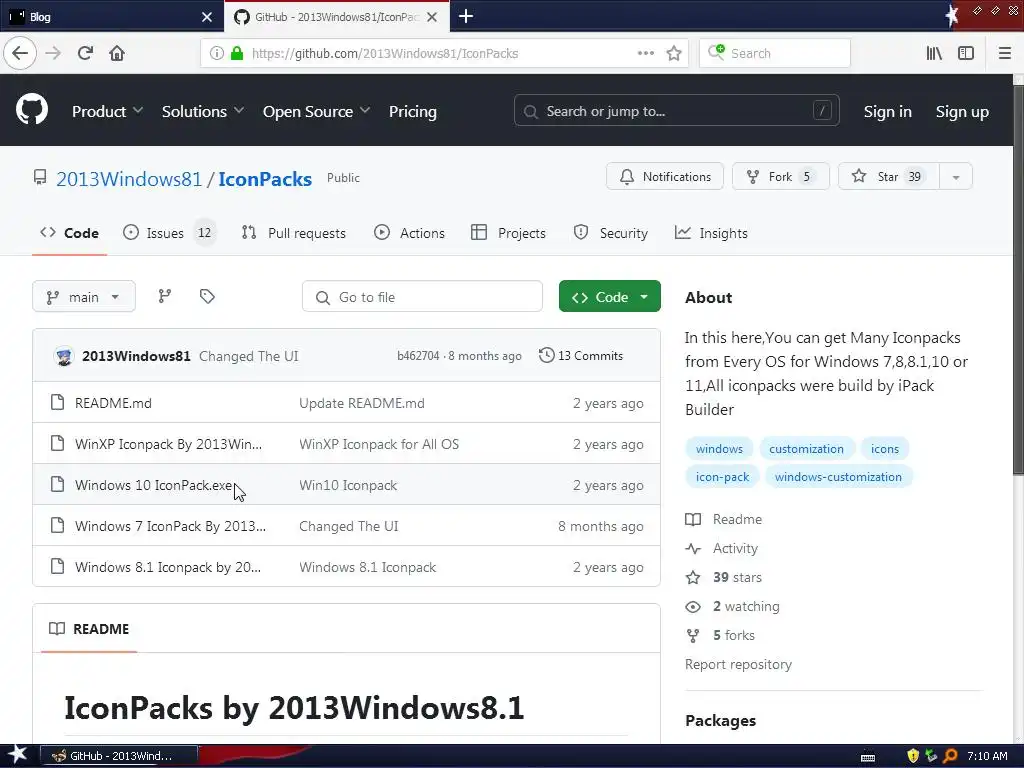This screenshot has width=1024, height=768.
Task: Open the Actions tab
Action: pos(409,233)
